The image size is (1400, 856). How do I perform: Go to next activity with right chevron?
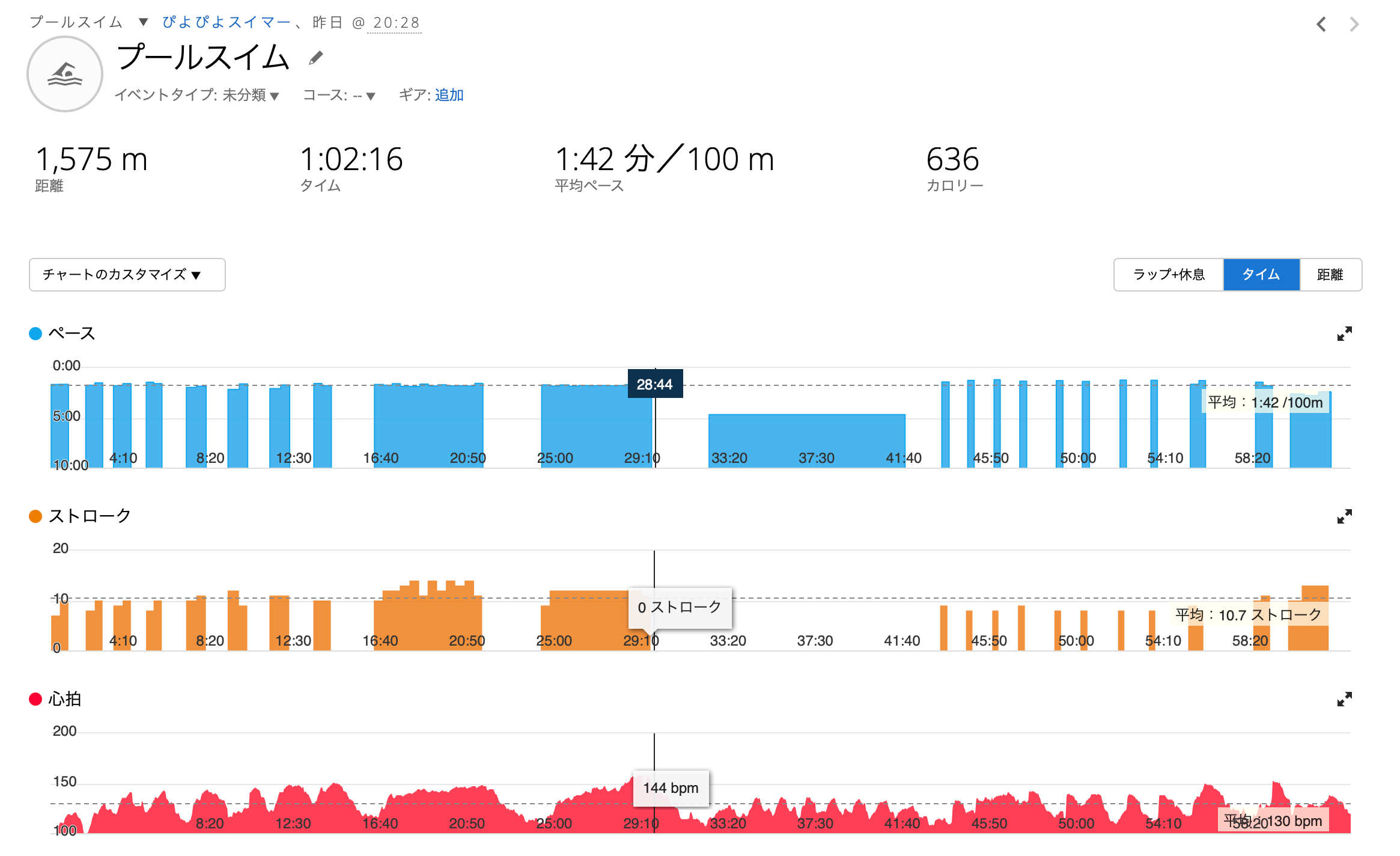(1354, 25)
